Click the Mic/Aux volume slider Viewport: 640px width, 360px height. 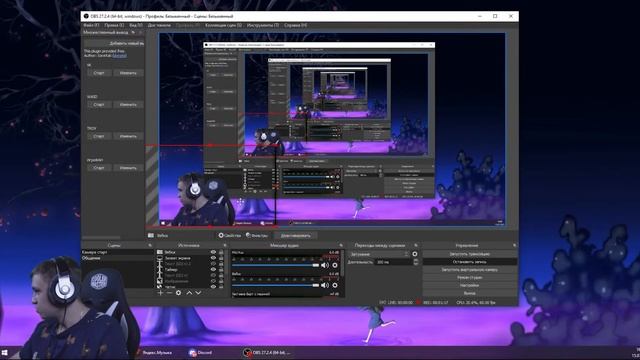point(276,265)
